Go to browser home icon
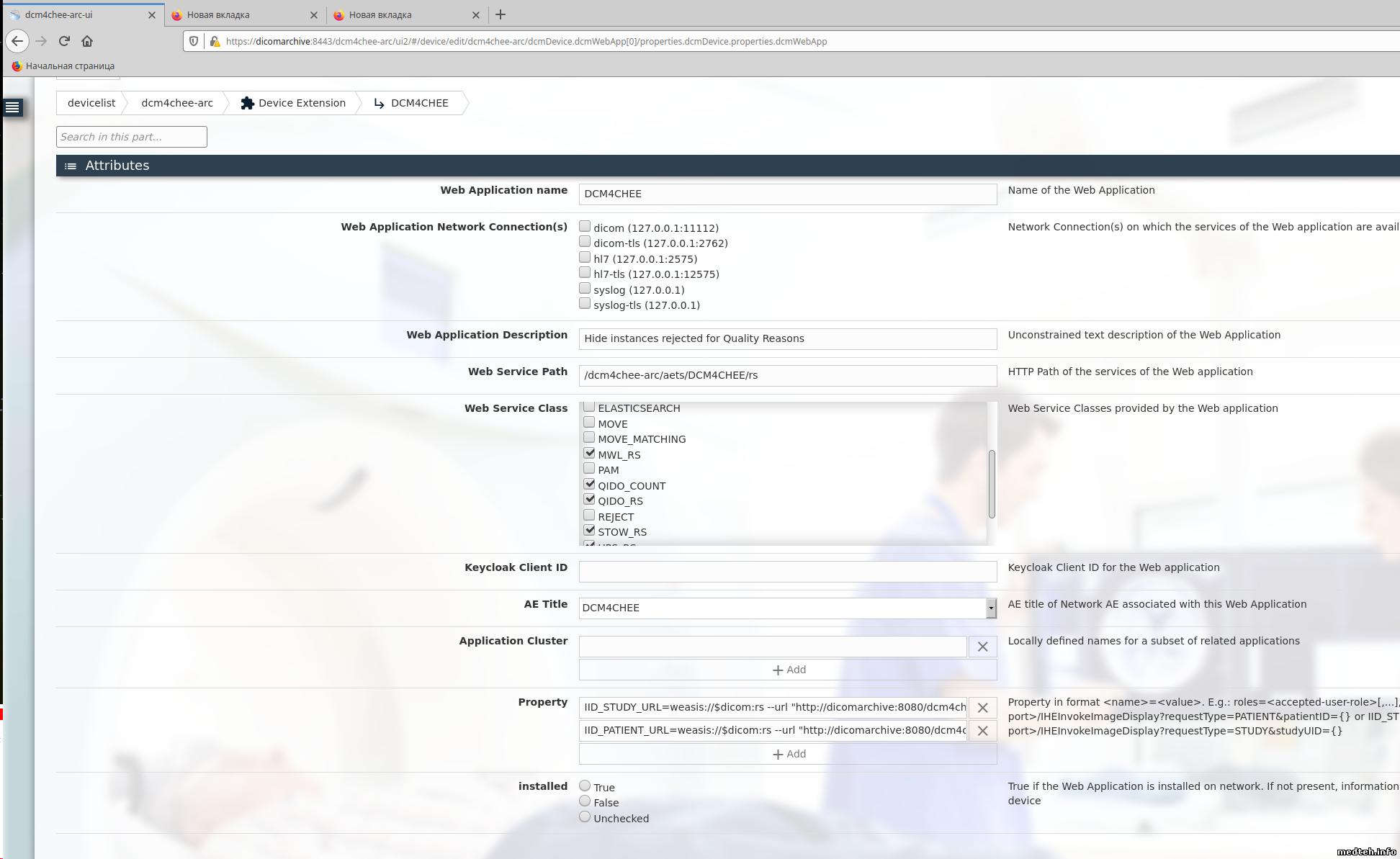 click(x=87, y=41)
